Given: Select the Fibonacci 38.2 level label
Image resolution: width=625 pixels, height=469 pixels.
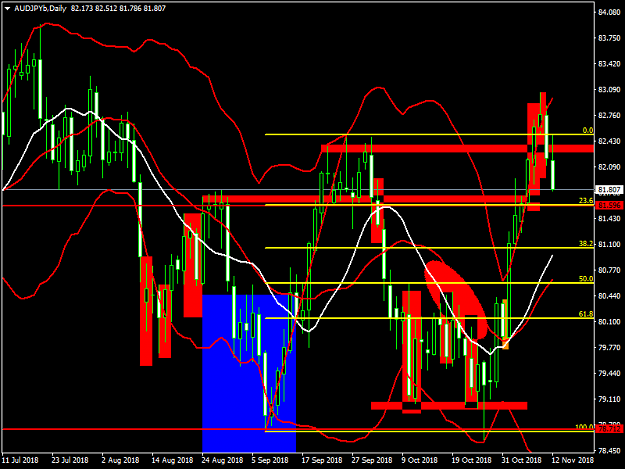Looking at the screenshot, I should pos(586,243).
